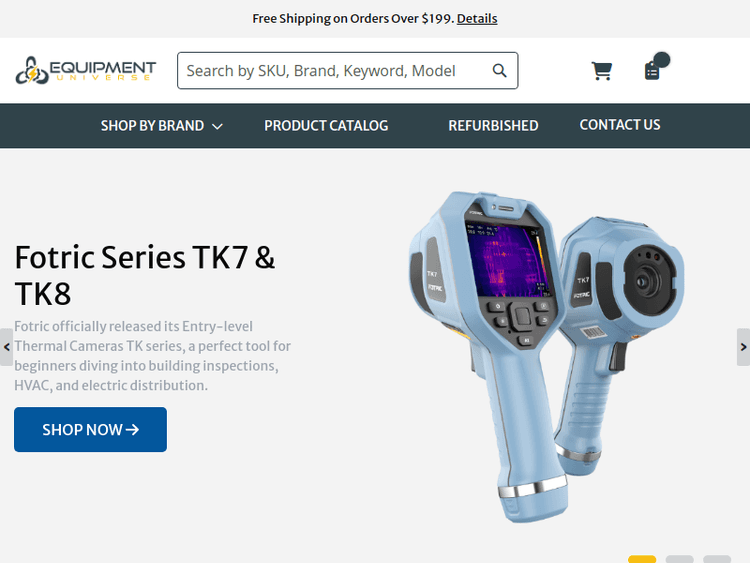The height and width of the screenshot is (563, 750).
Task: Go to Contact Us page
Action: pos(620,125)
